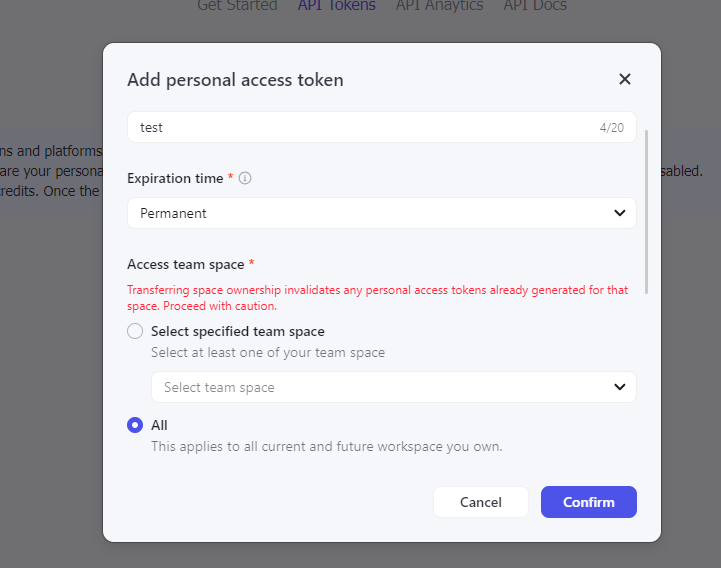
Task: Click the 'Select specified team space' option label
Action: point(238,331)
